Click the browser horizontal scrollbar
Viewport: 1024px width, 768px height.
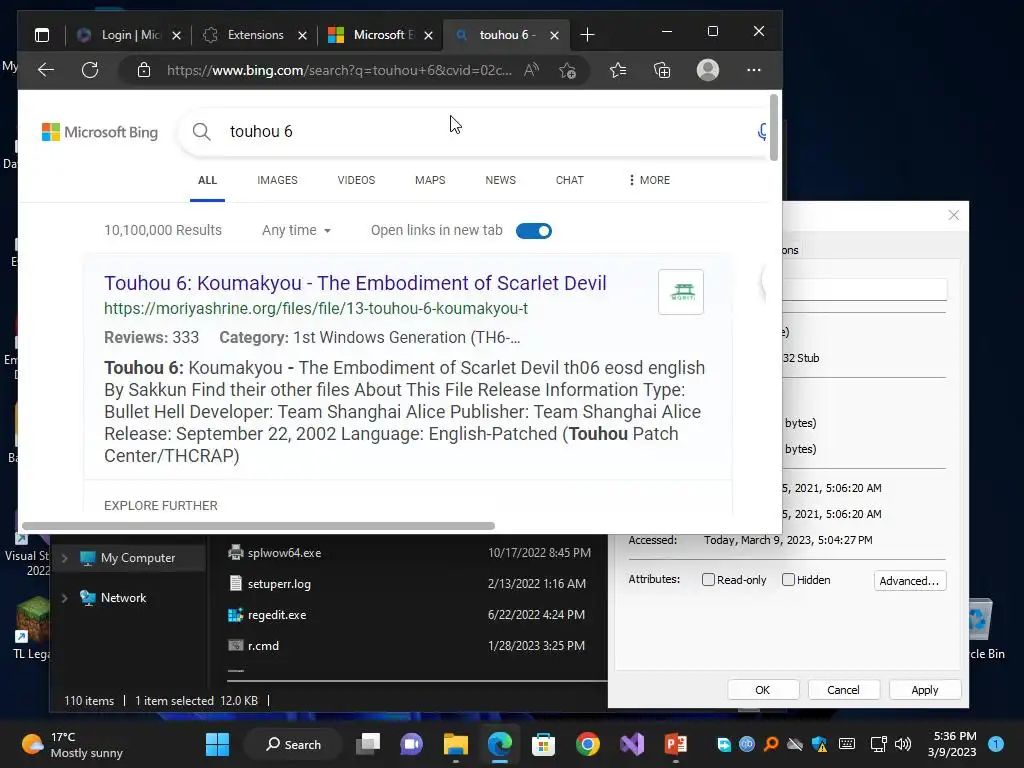point(258,526)
